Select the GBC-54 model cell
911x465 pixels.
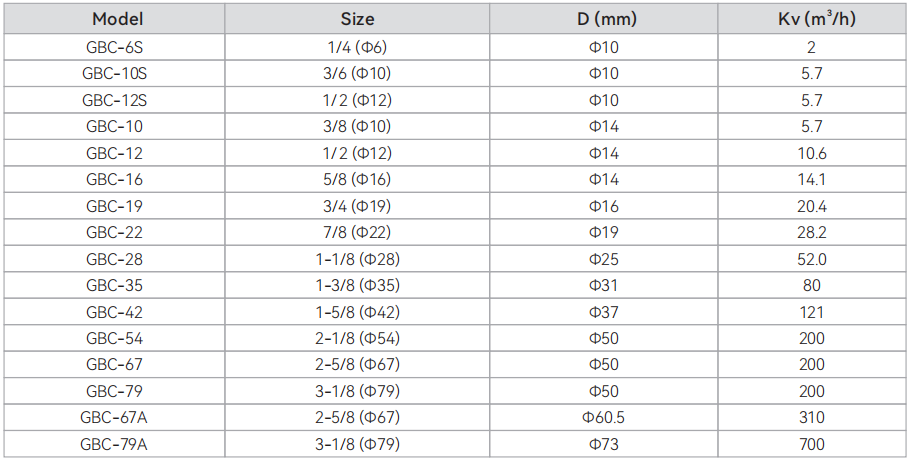(114, 338)
